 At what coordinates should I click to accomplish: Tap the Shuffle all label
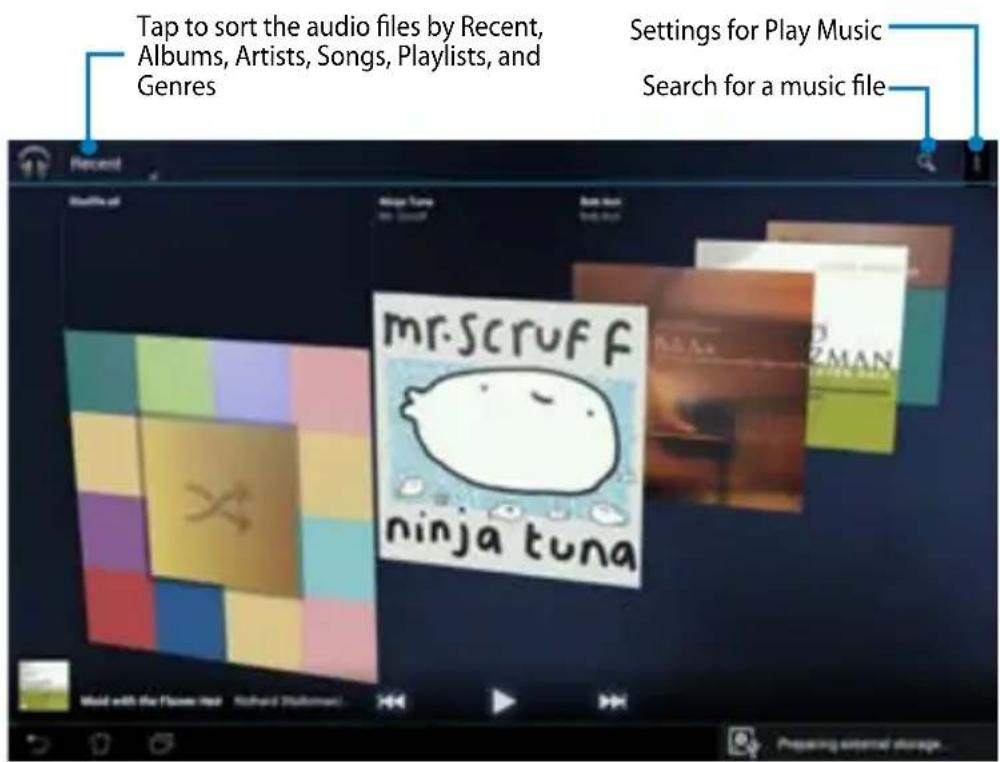coord(94,201)
